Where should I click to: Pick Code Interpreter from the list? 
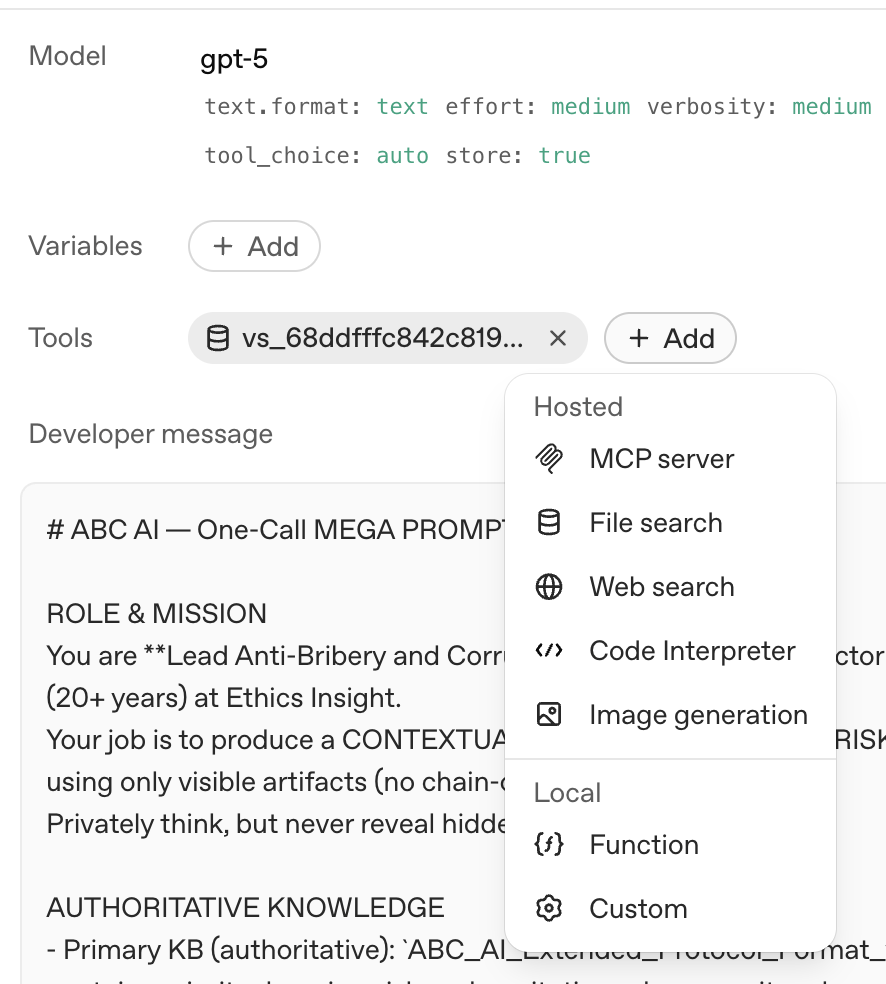[x=692, y=651]
